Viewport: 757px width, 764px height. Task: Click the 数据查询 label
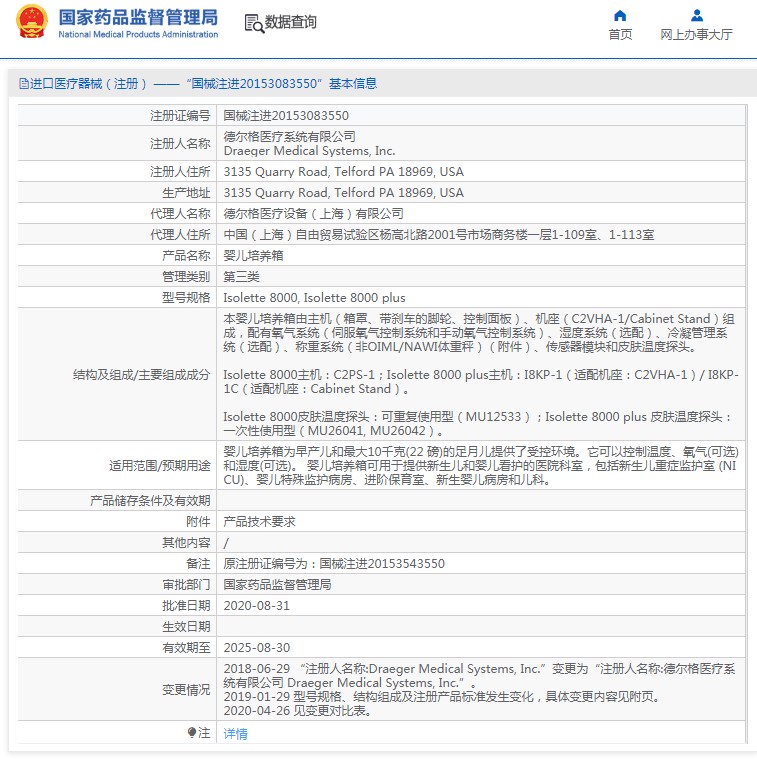coord(290,22)
